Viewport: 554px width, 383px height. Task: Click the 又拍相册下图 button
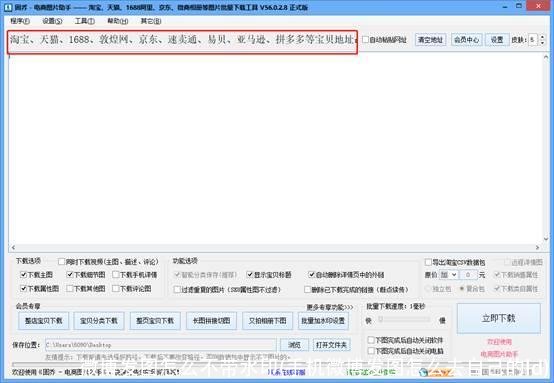(267, 321)
